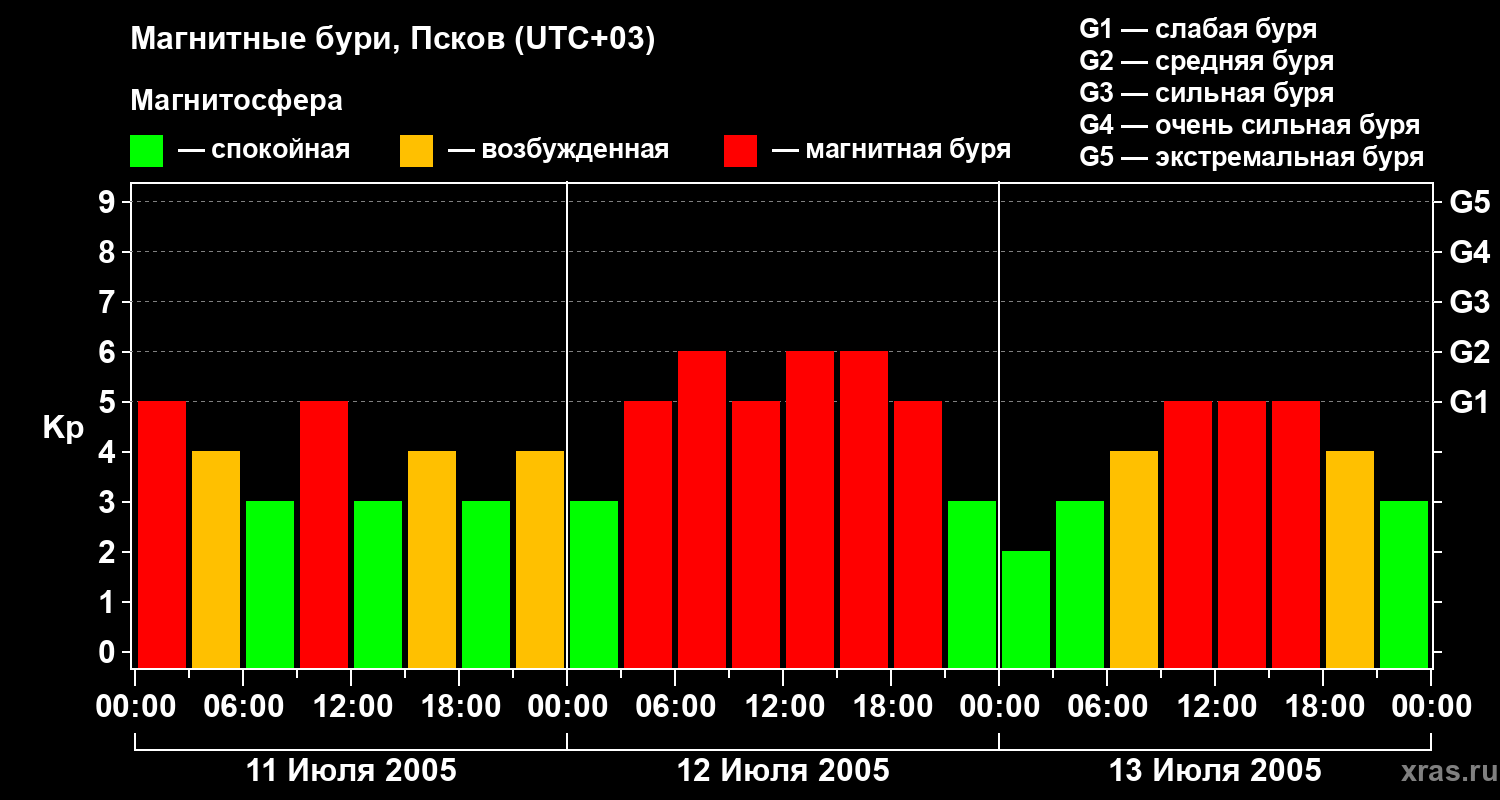
Task: Click the red Kp 5 bar at 18:00–21:00, 12 Июля
Action: pyautogui.click(x=918, y=534)
